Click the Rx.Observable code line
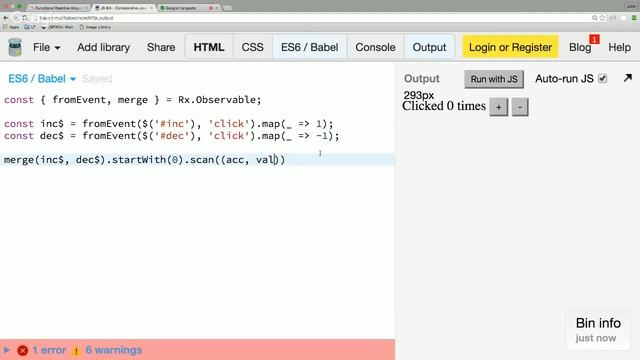The width and height of the screenshot is (640, 360). pos(133,100)
